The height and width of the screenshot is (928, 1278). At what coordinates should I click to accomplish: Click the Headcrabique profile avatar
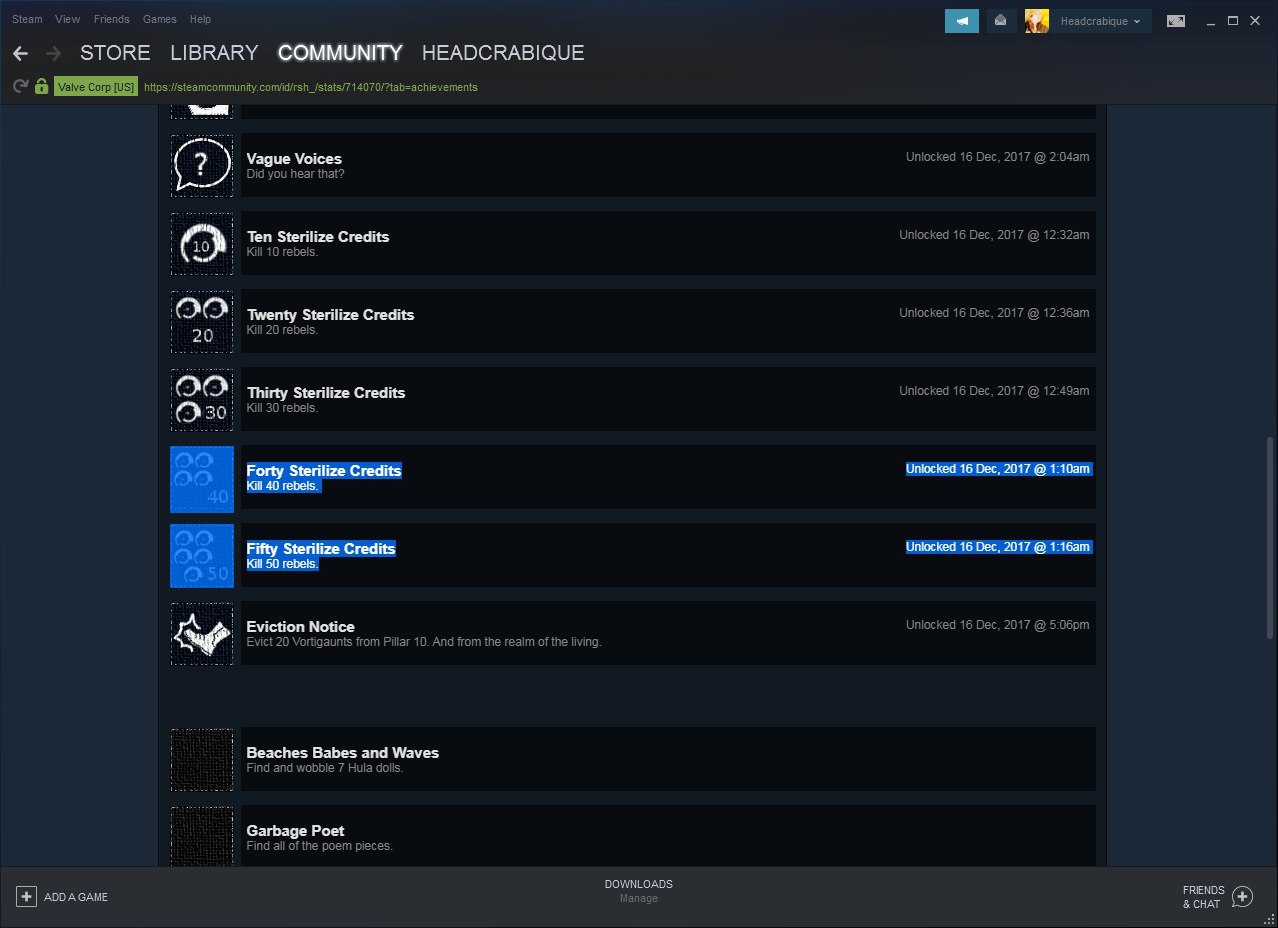pyautogui.click(x=1037, y=21)
